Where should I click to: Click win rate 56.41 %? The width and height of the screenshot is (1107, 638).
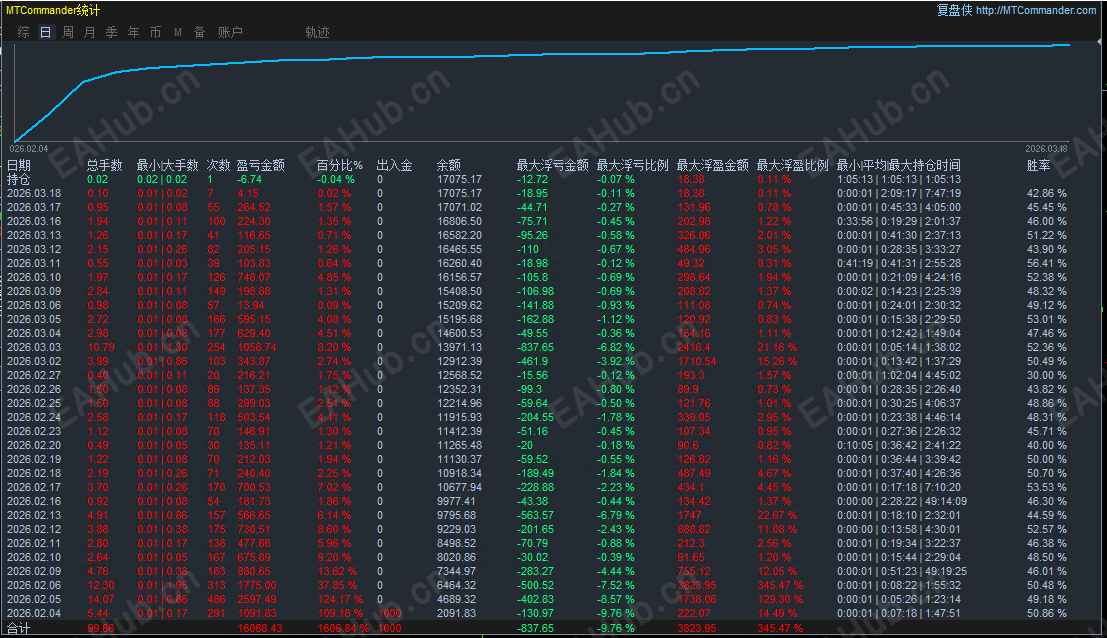click(1046, 263)
